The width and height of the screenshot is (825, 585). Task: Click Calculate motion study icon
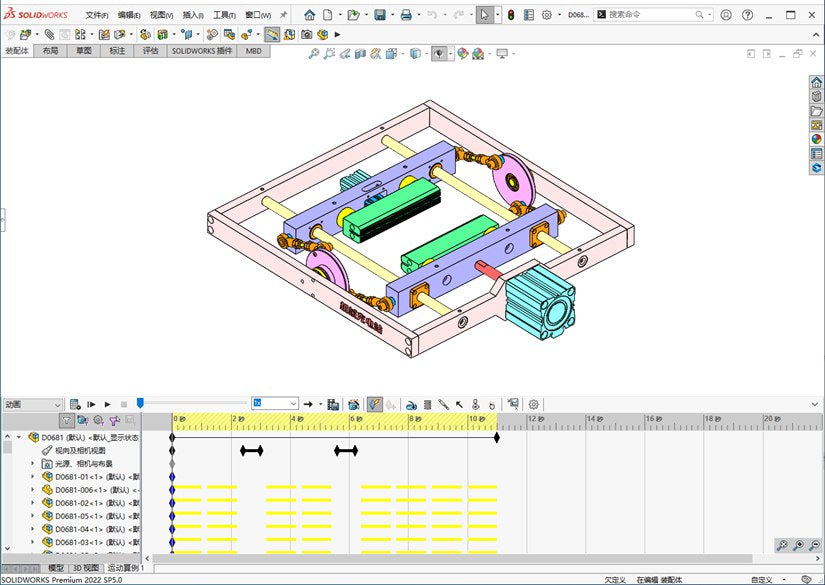click(x=75, y=404)
